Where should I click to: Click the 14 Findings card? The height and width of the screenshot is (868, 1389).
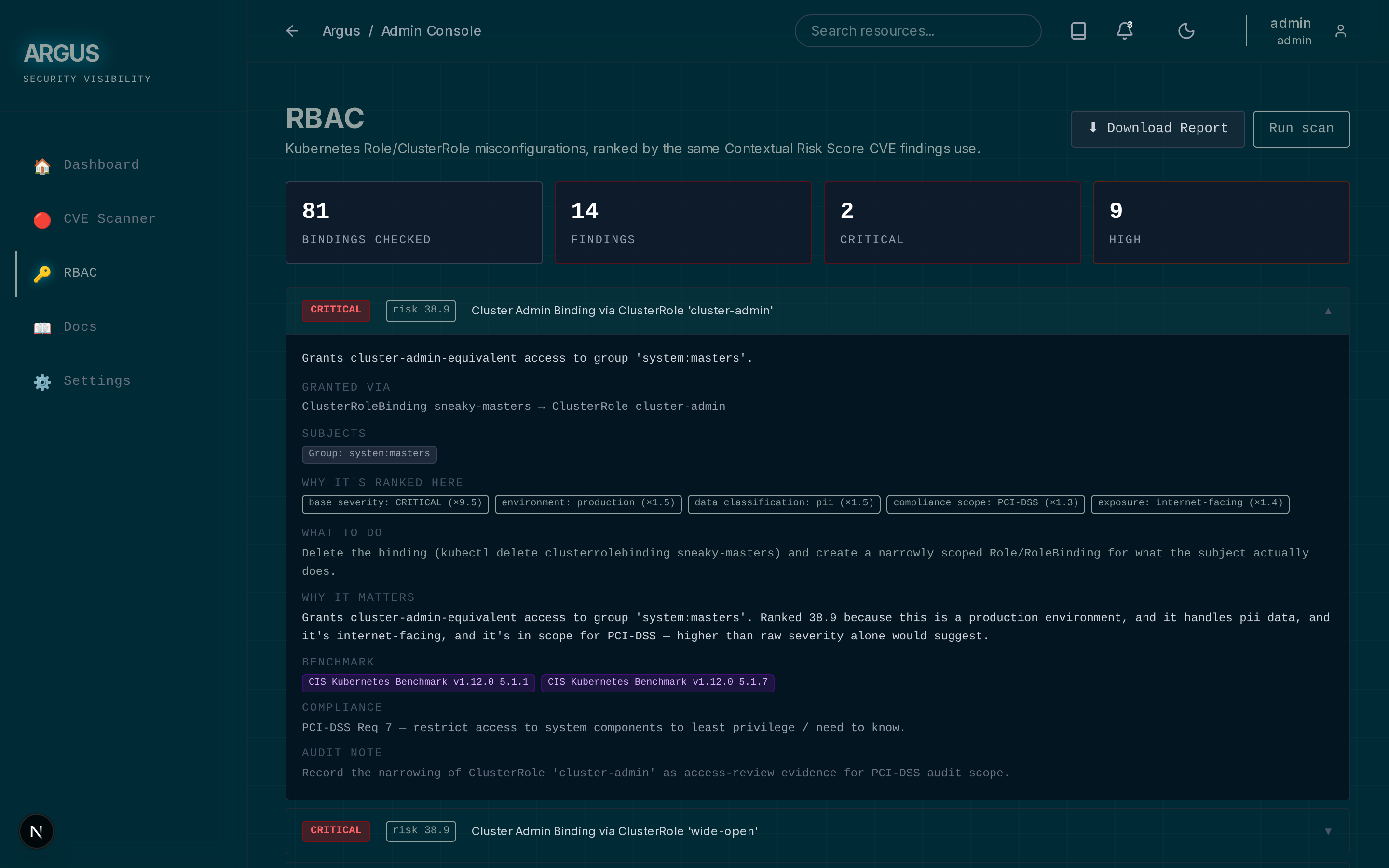[683, 223]
